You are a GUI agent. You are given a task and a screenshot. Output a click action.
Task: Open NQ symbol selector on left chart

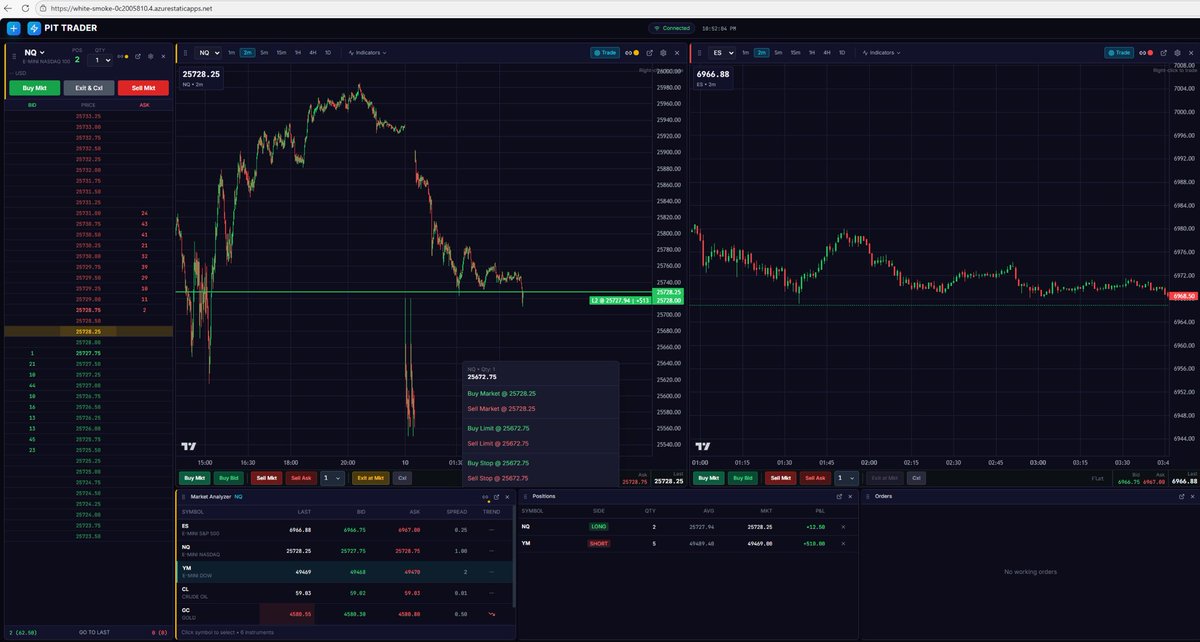coord(208,53)
